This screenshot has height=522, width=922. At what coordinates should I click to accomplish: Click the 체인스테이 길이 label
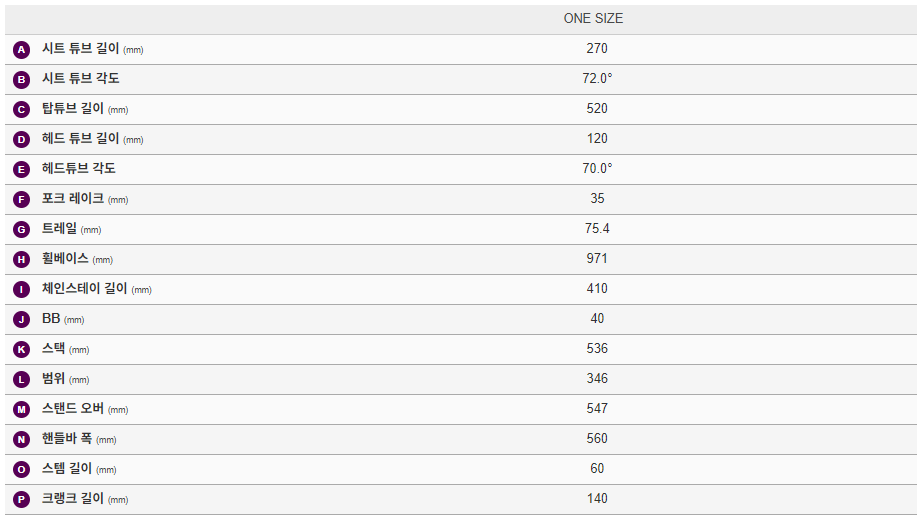(x=84, y=289)
